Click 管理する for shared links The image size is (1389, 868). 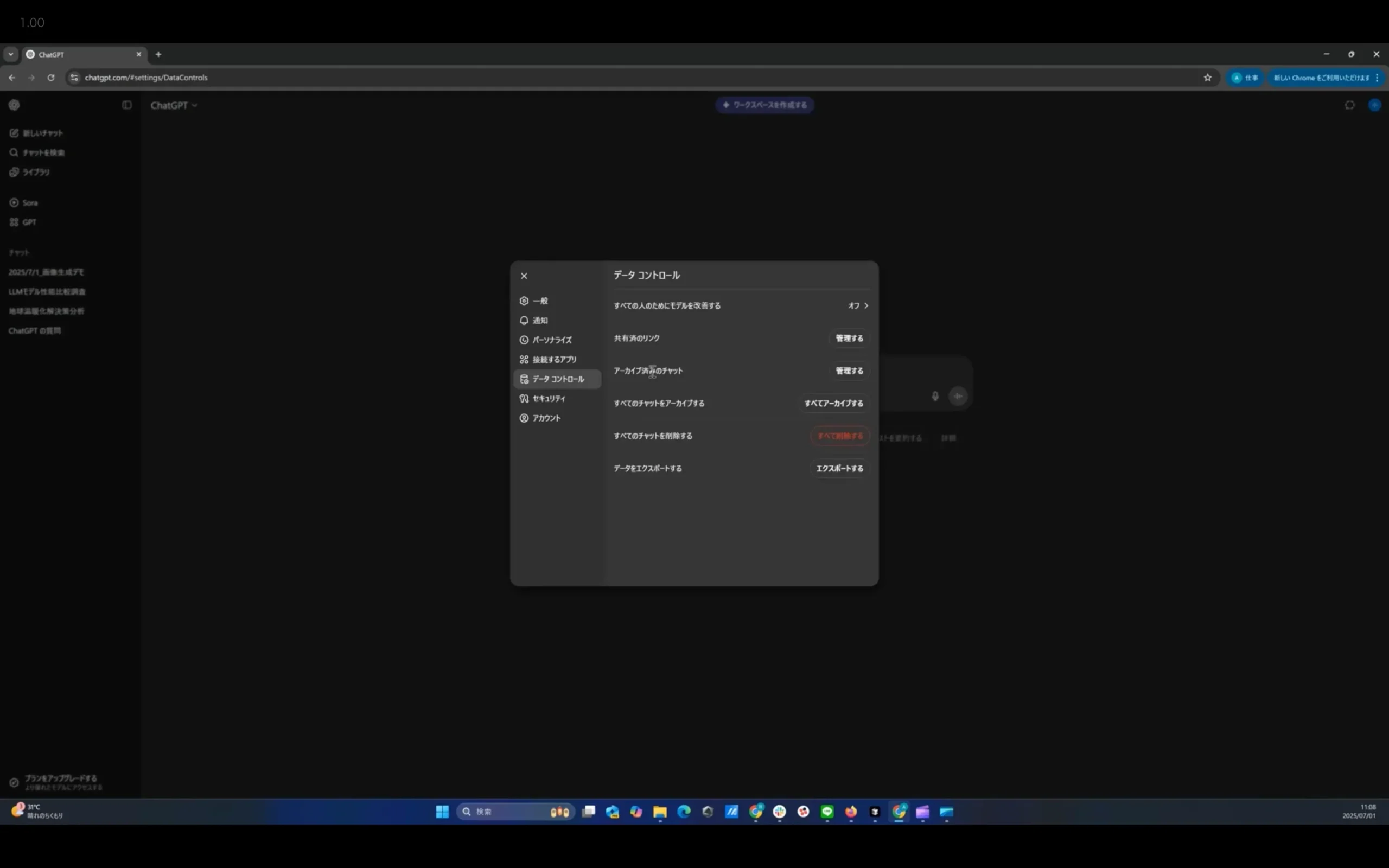[849, 338]
